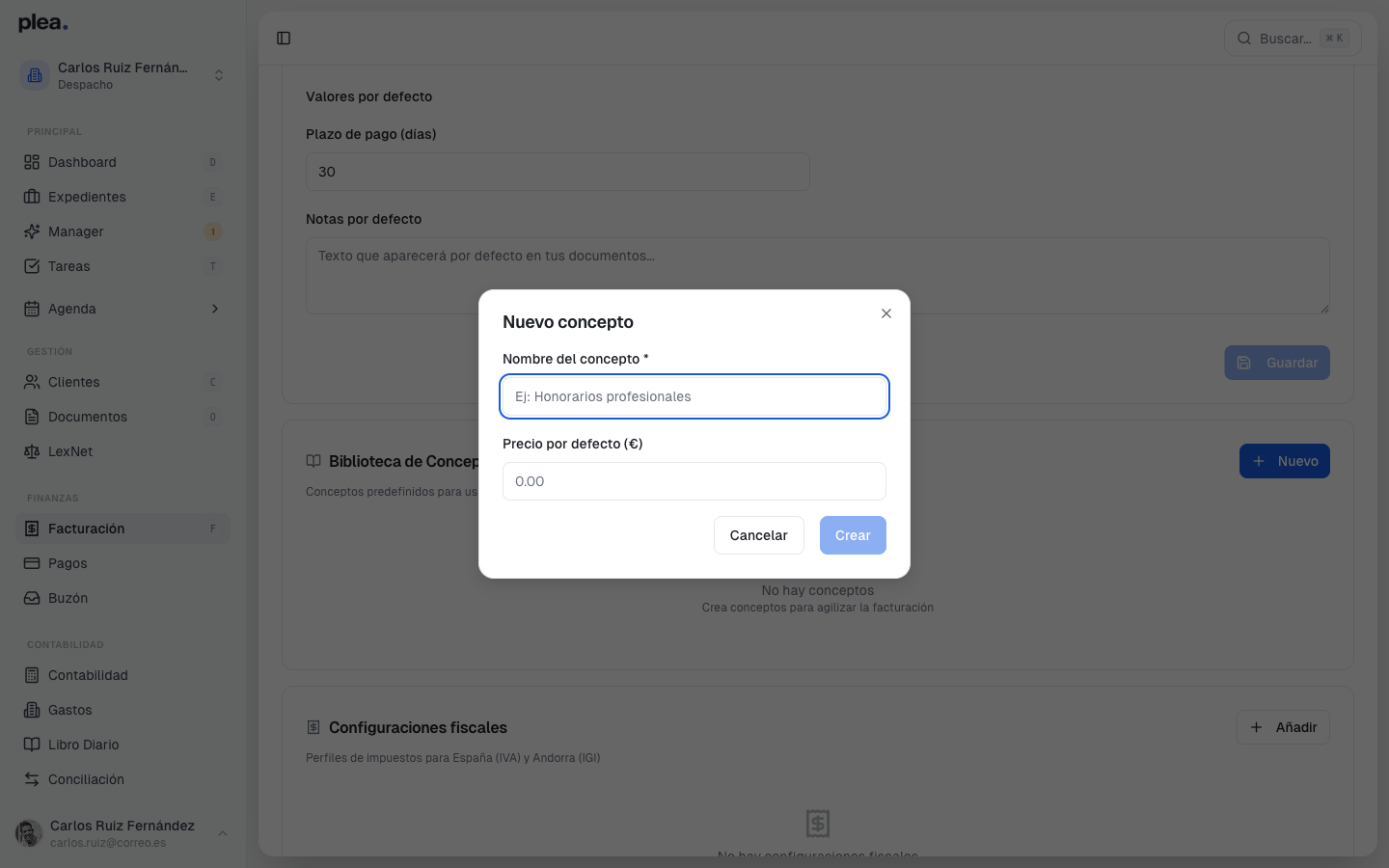Open the Facturación invoice icon
Viewport: 1389px width, 868px height.
tap(32, 529)
